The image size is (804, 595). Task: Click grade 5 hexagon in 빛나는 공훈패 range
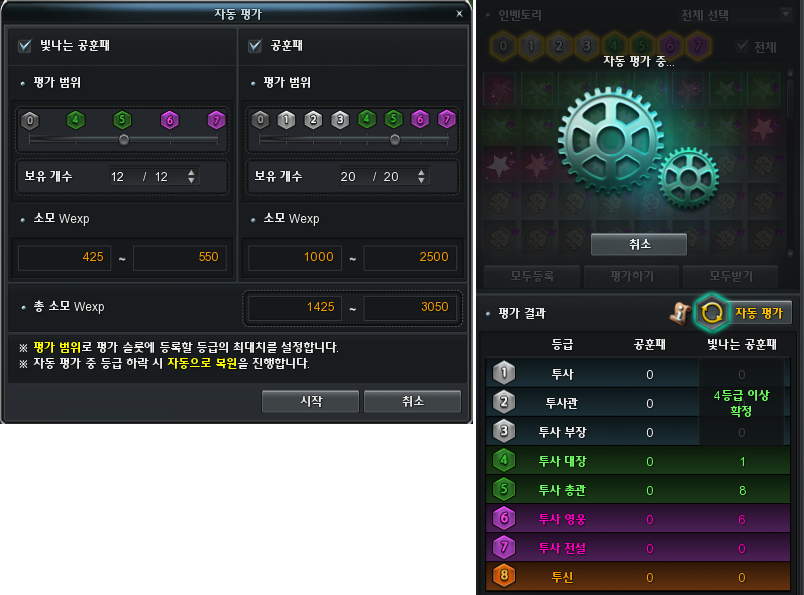tap(122, 121)
